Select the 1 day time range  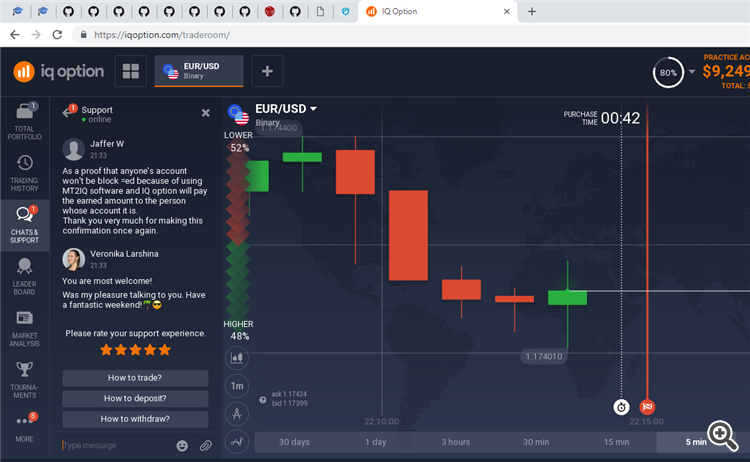click(375, 442)
